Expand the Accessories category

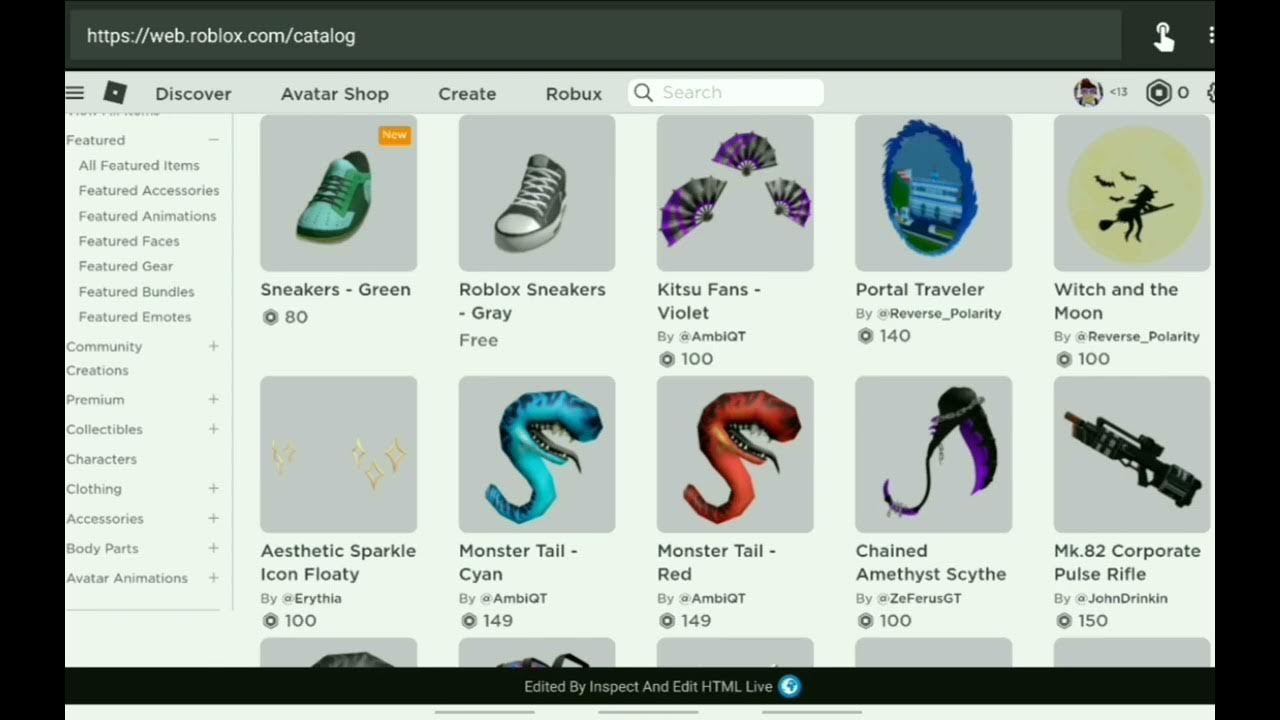[213, 518]
